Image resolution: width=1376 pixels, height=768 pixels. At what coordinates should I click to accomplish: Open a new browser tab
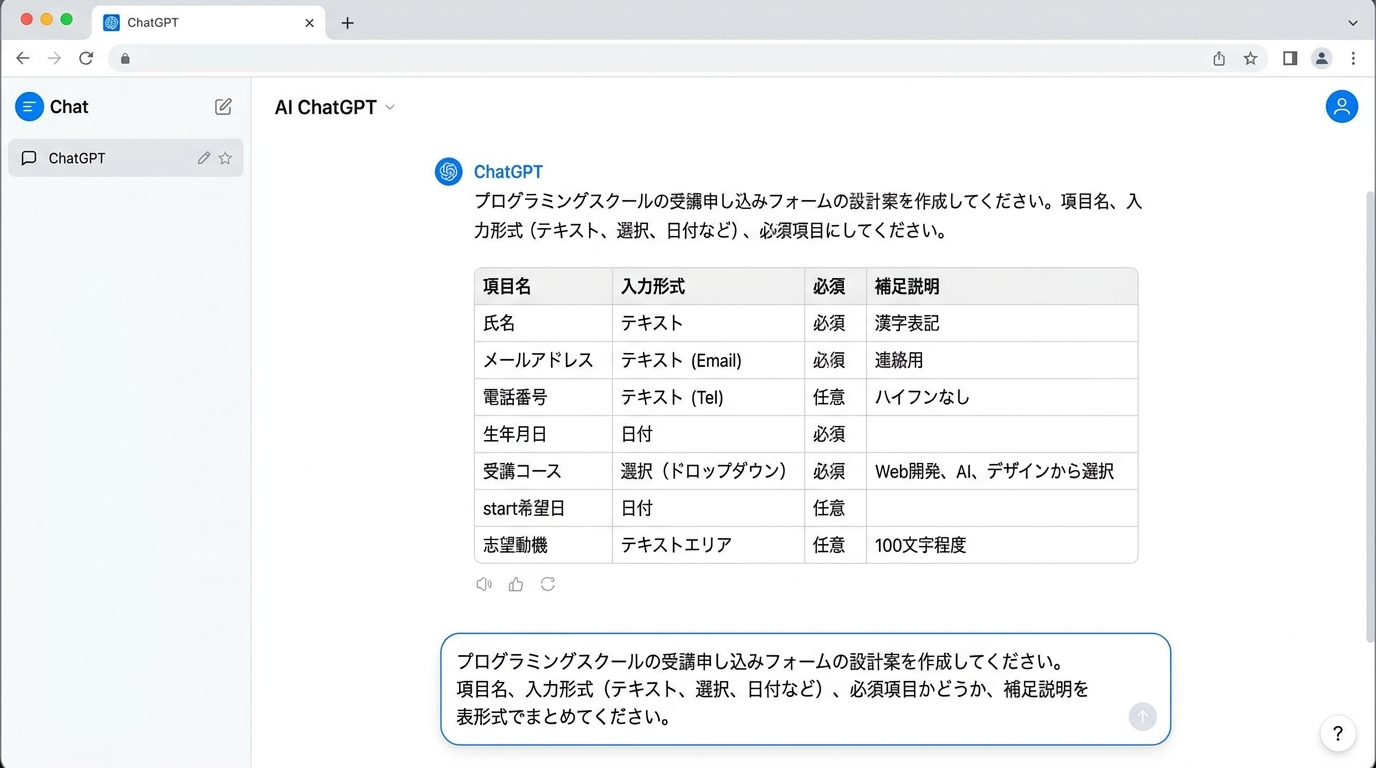(347, 22)
